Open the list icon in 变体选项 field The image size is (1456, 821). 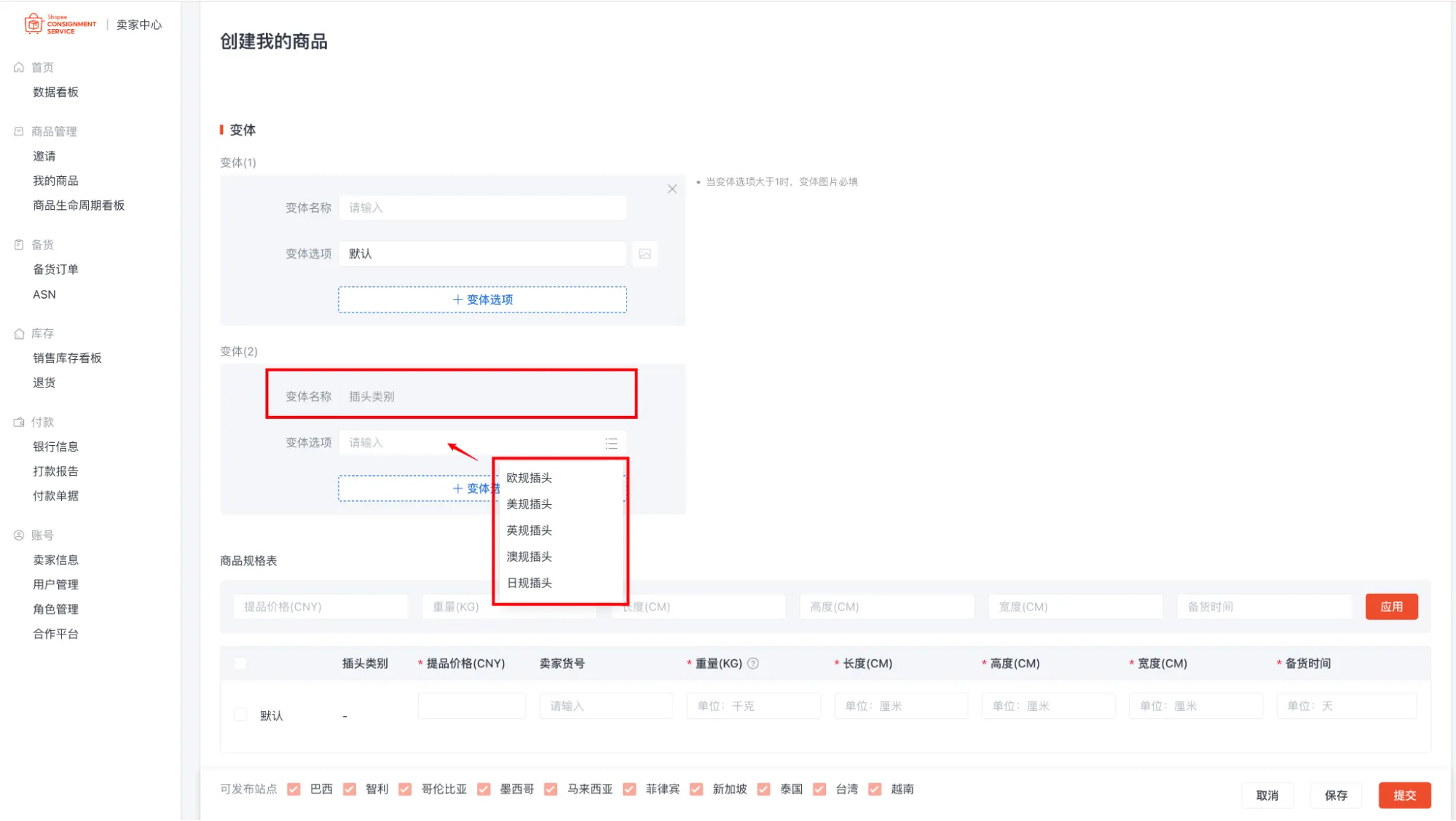click(x=611, y=443)
